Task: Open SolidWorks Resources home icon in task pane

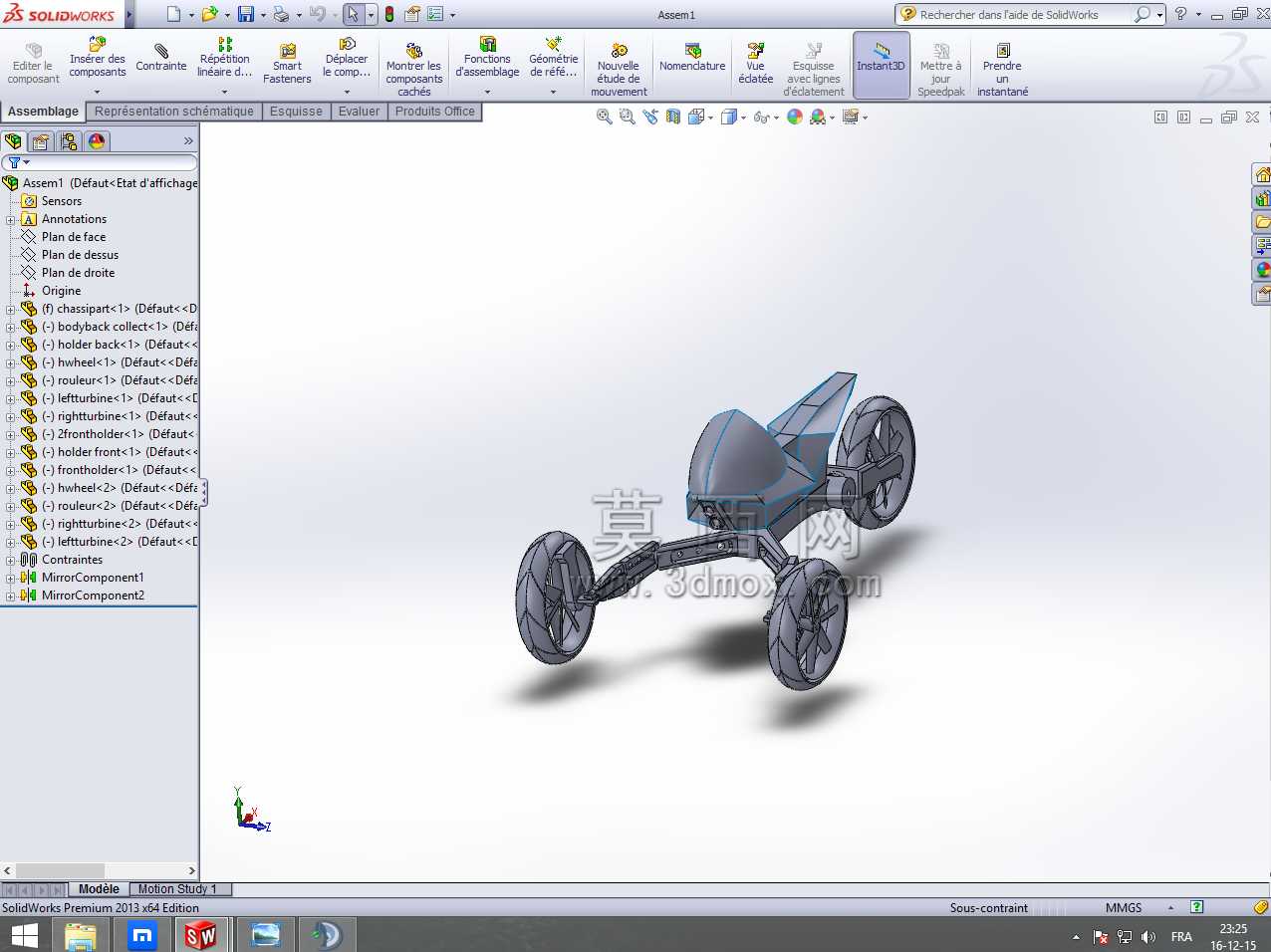Action: pyautogui.click(x=1262, y=175)
